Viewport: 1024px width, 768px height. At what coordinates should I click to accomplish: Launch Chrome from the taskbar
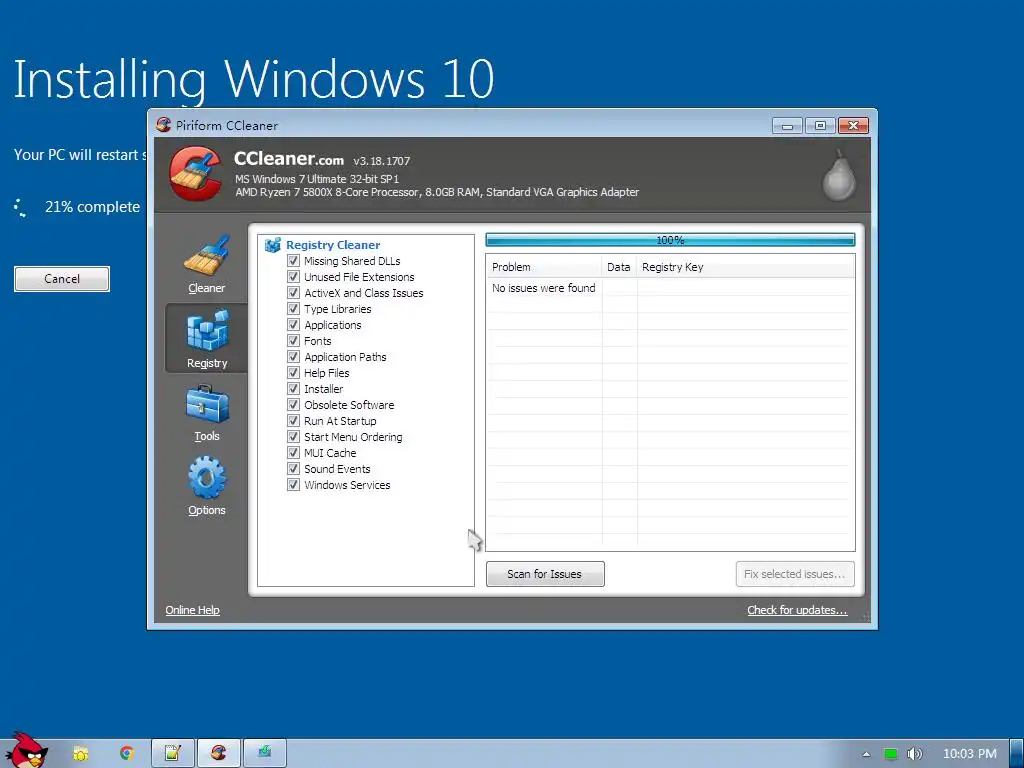click(x=127, y=754)
